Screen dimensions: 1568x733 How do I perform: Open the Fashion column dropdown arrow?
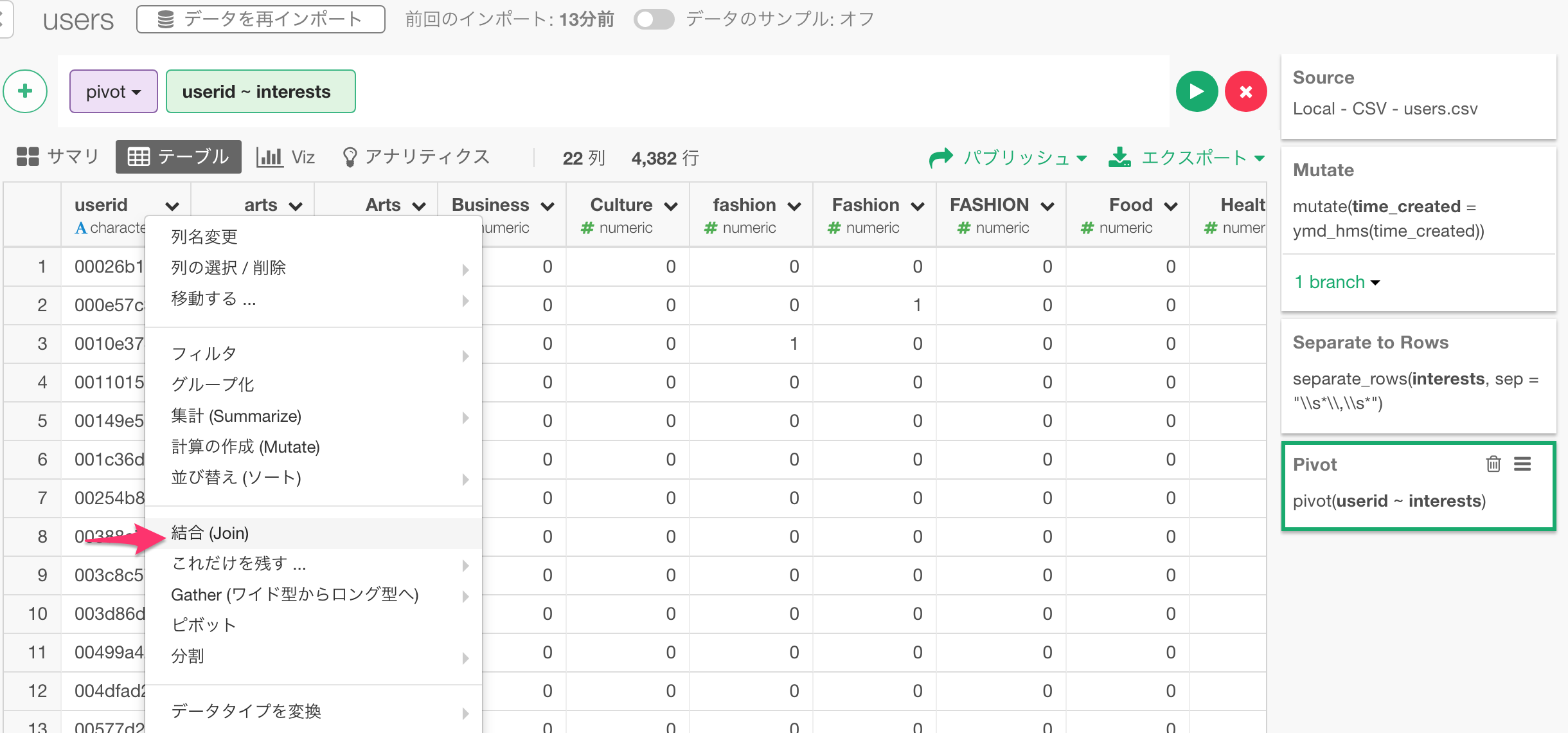tap(918, 206)
